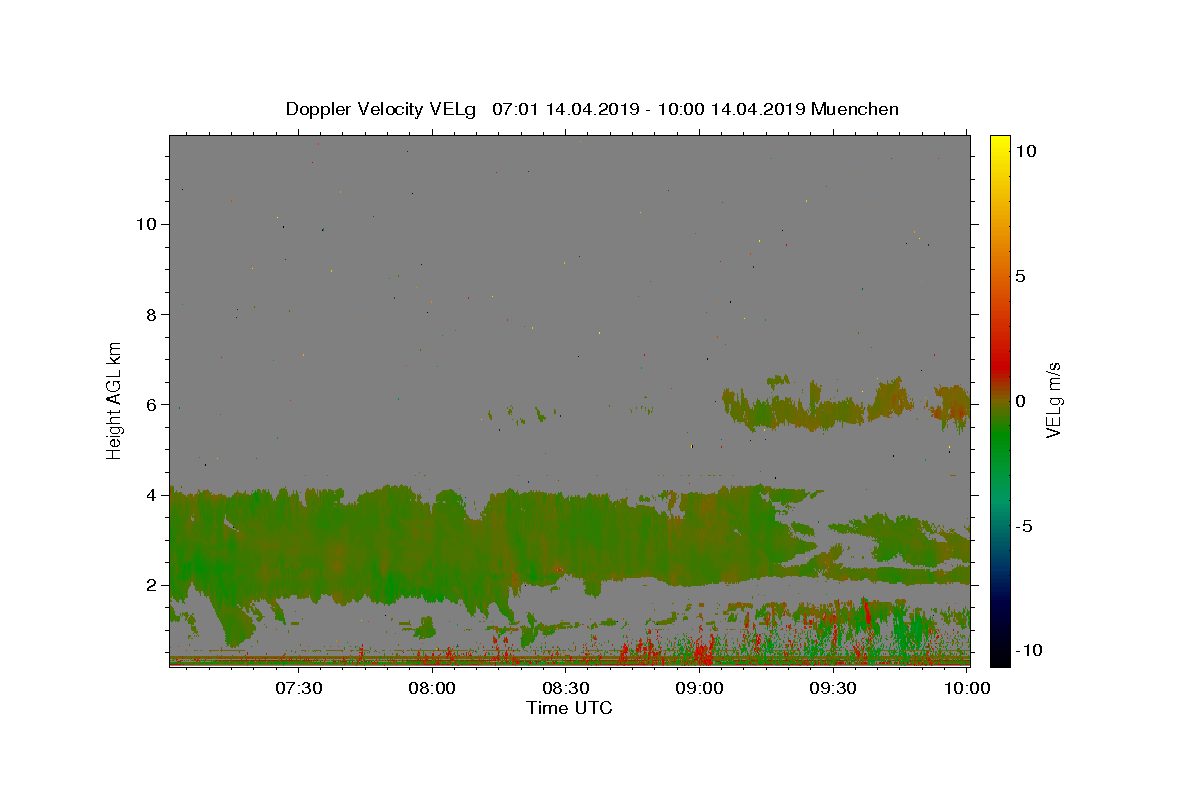Select the location name 'Muenchen' in the title
Image resolution: width=1200 pixels, height=800 pixels.
click(x=855, y=109)
